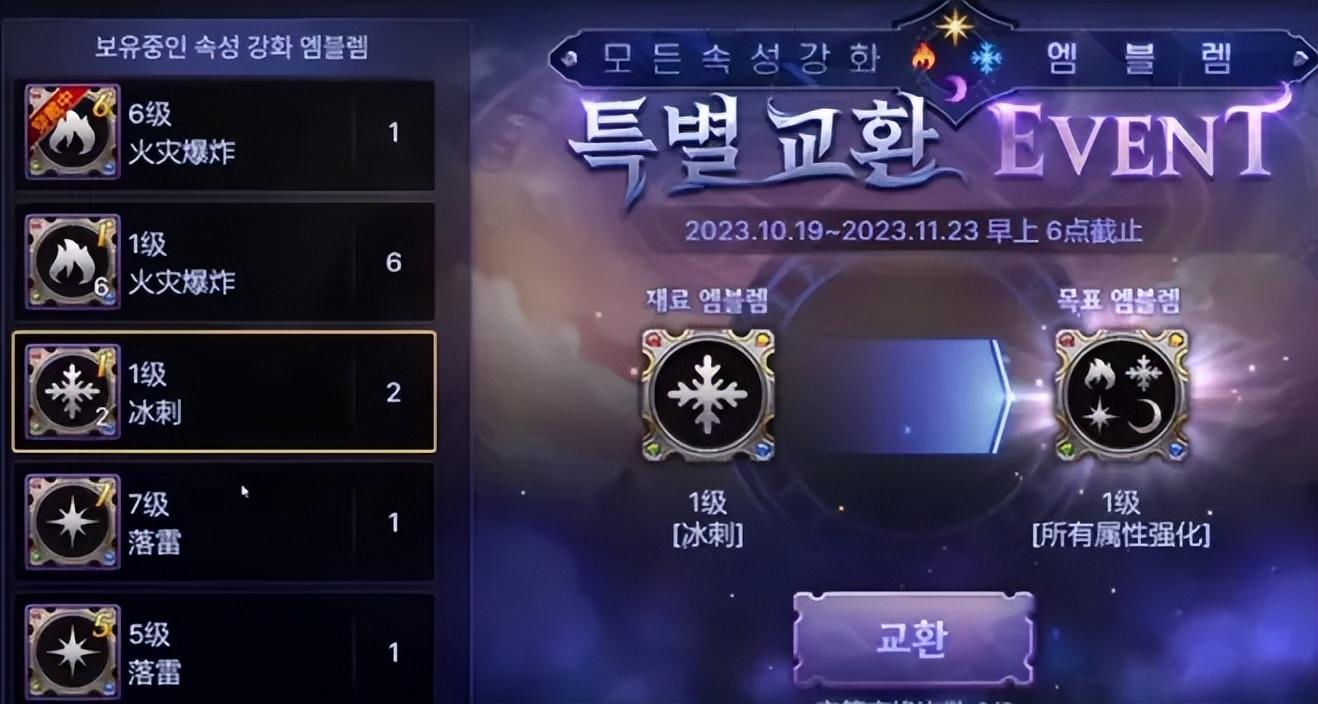Screen dimensions: 1318x704
Task: Click the 목표 엠블렘 all-attribute target icon
Action: 1121,395
